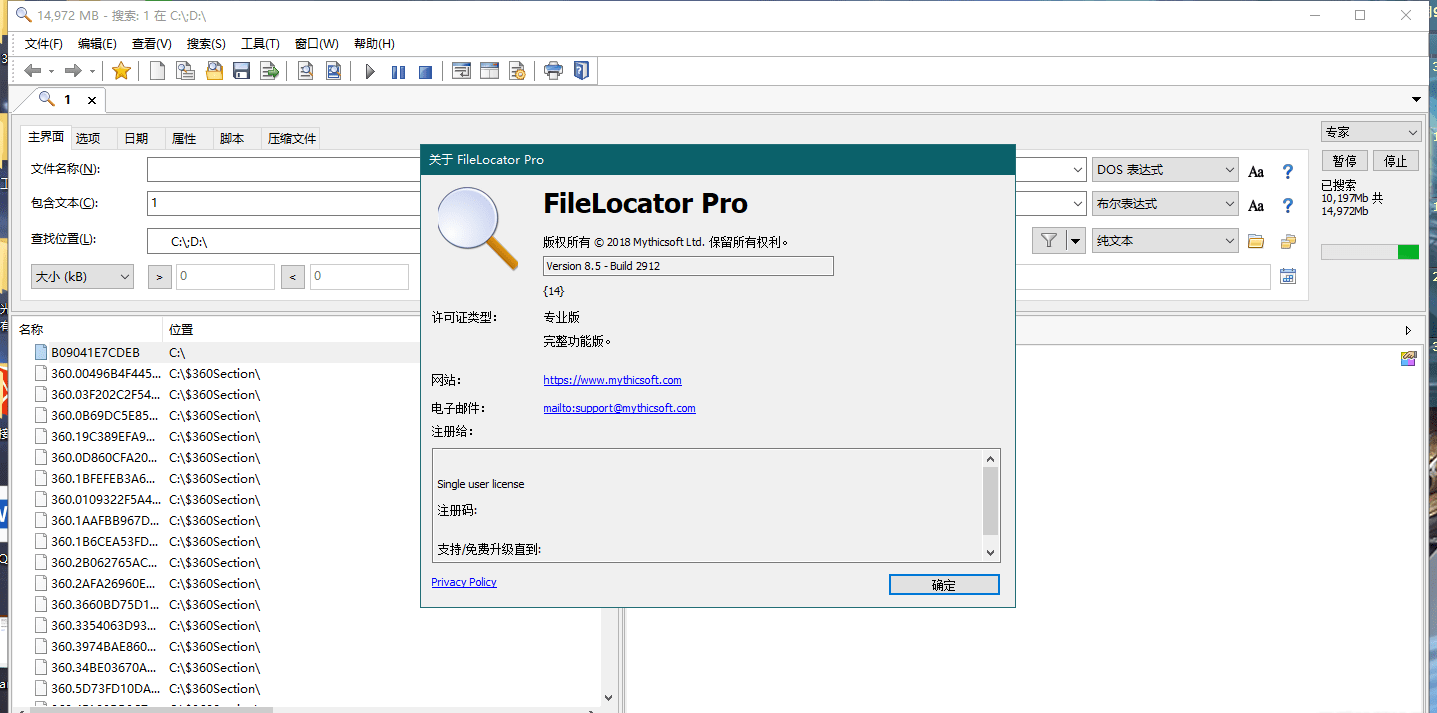Select the B09041E7CDEB file in results
Screen dimensions: 1437x713
[95, 352]
